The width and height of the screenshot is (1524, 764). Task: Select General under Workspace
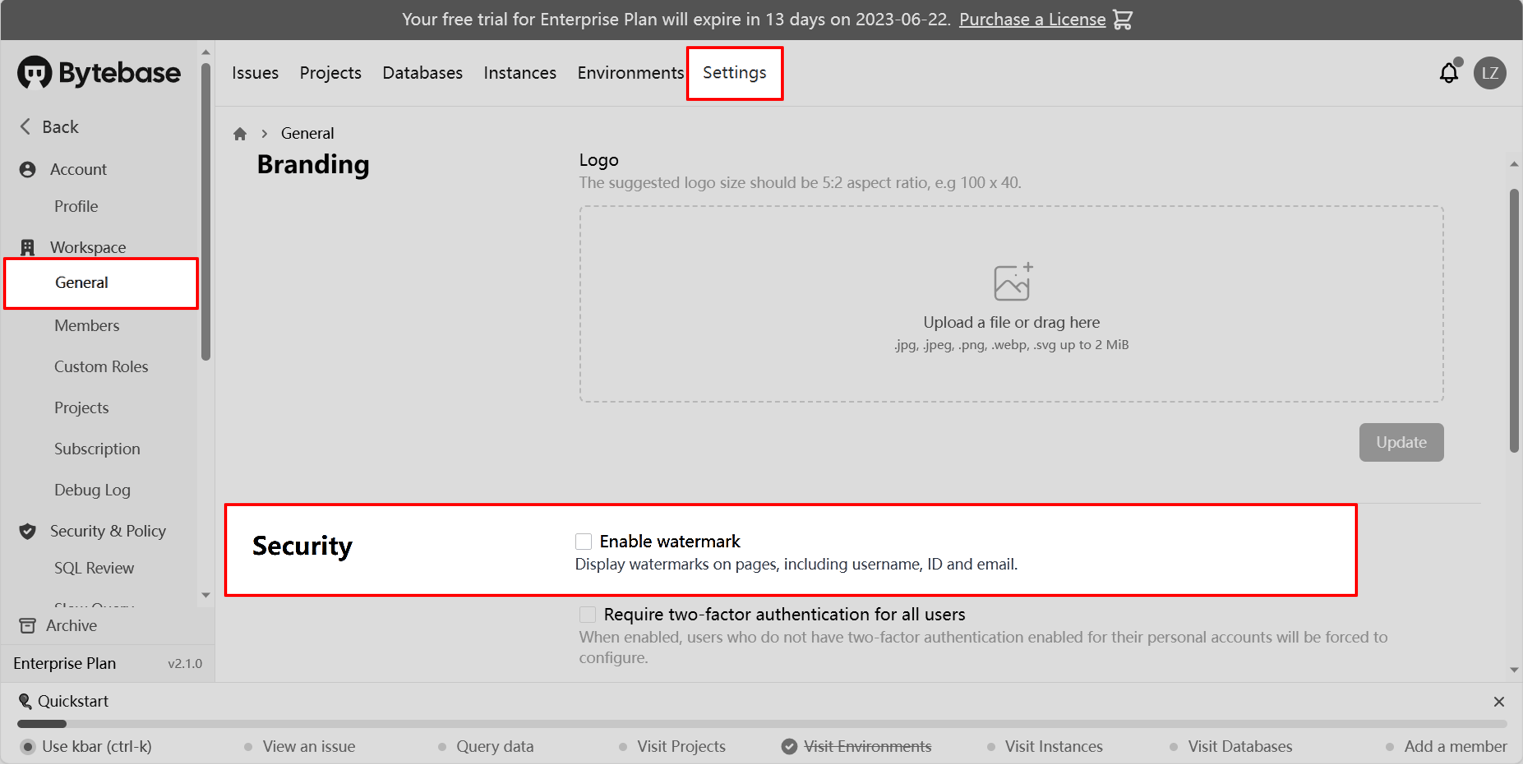(101, 283)
